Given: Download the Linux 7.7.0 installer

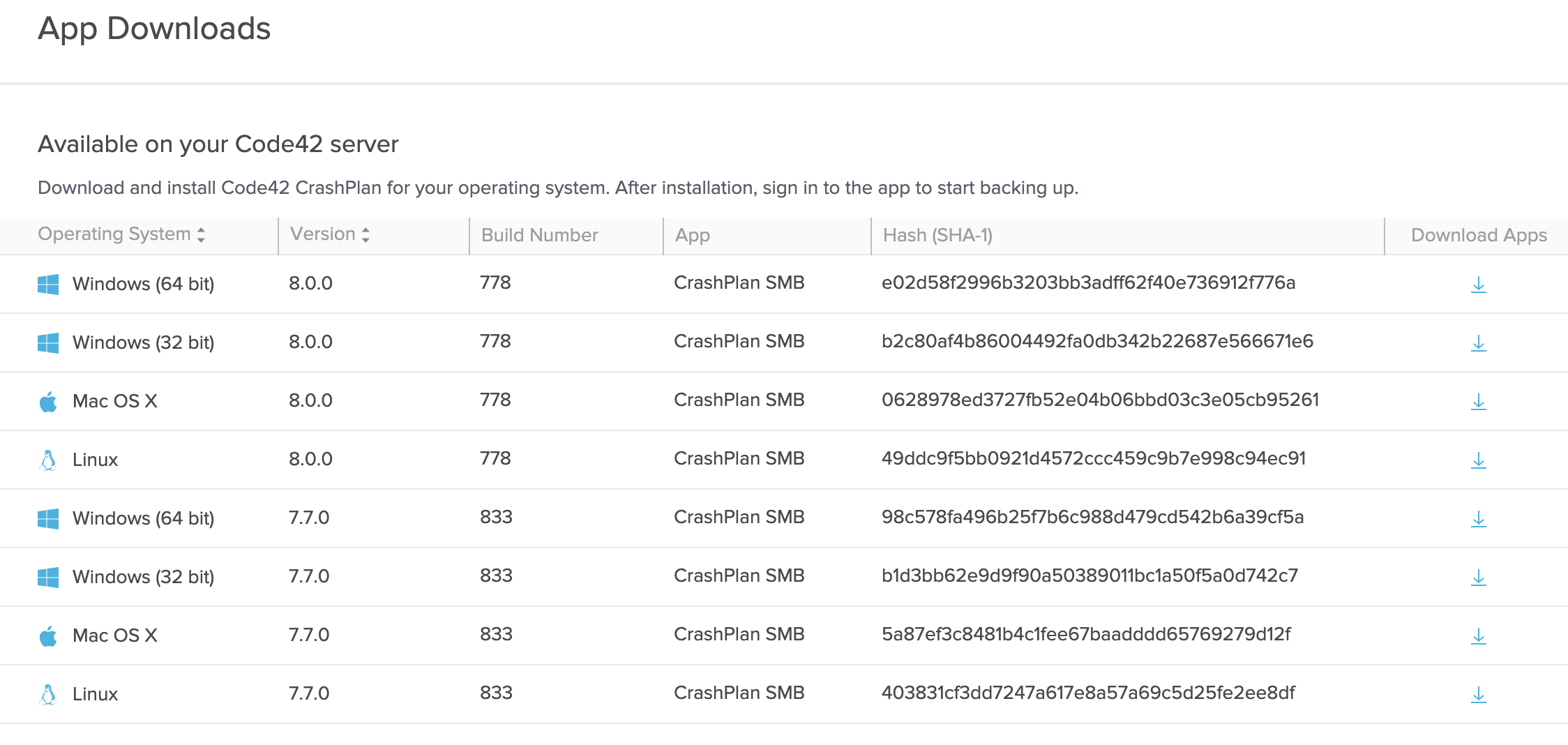Looking at the screenshot, I should coord(1478,695).
